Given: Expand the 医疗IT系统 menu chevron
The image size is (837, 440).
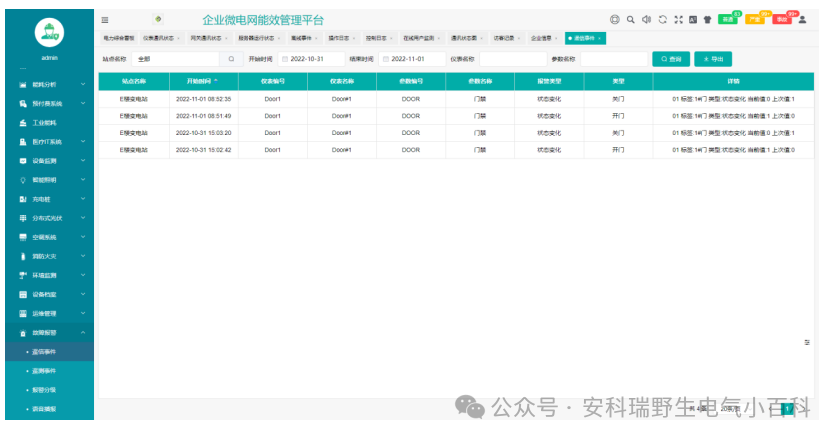Looking at the screenshot, I should [x=83, y=142].
